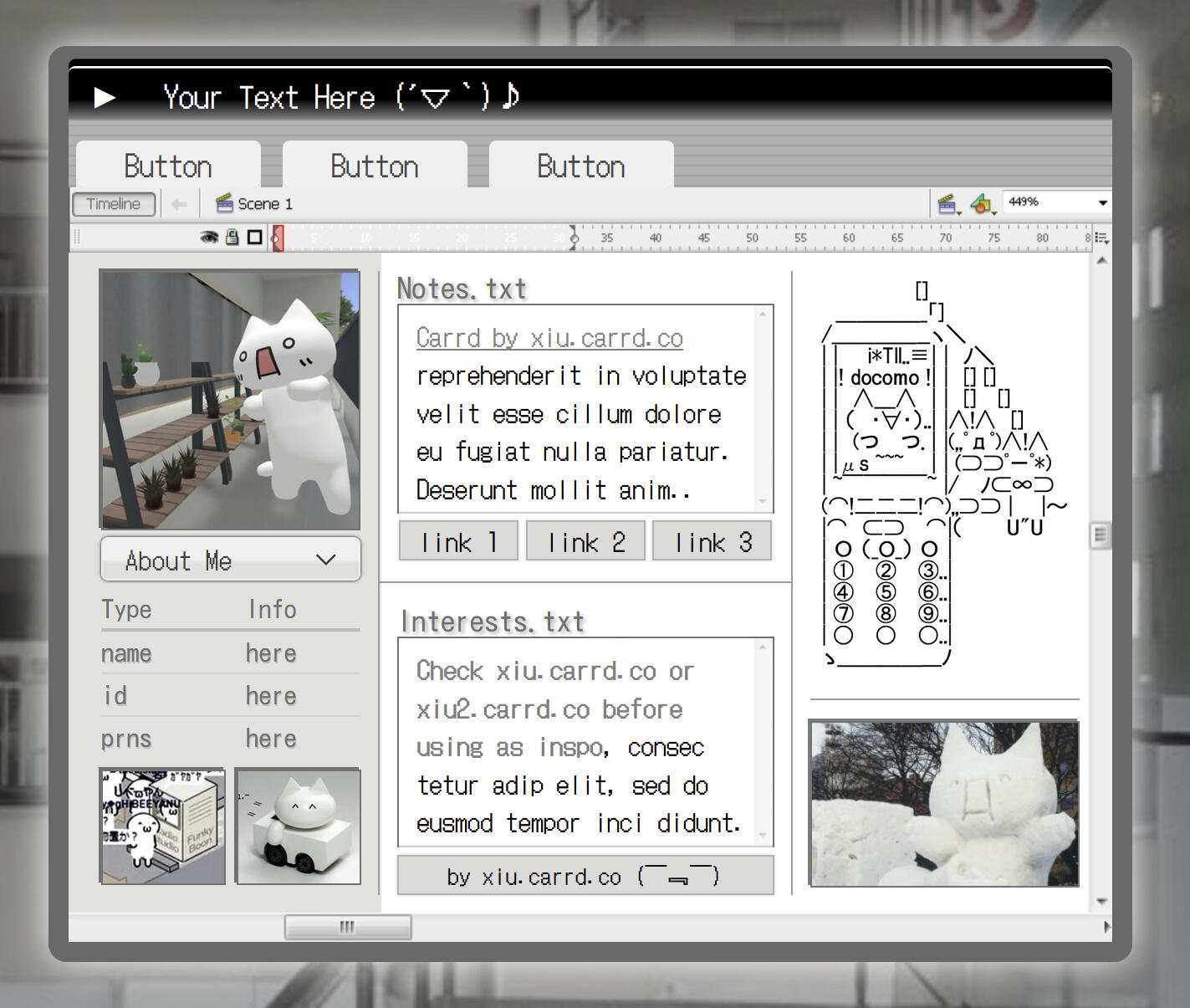The width and height of the screenshot is (1190, 1008).
Task: Toggle the outline view square icon
Action: (x=255, y=238)
